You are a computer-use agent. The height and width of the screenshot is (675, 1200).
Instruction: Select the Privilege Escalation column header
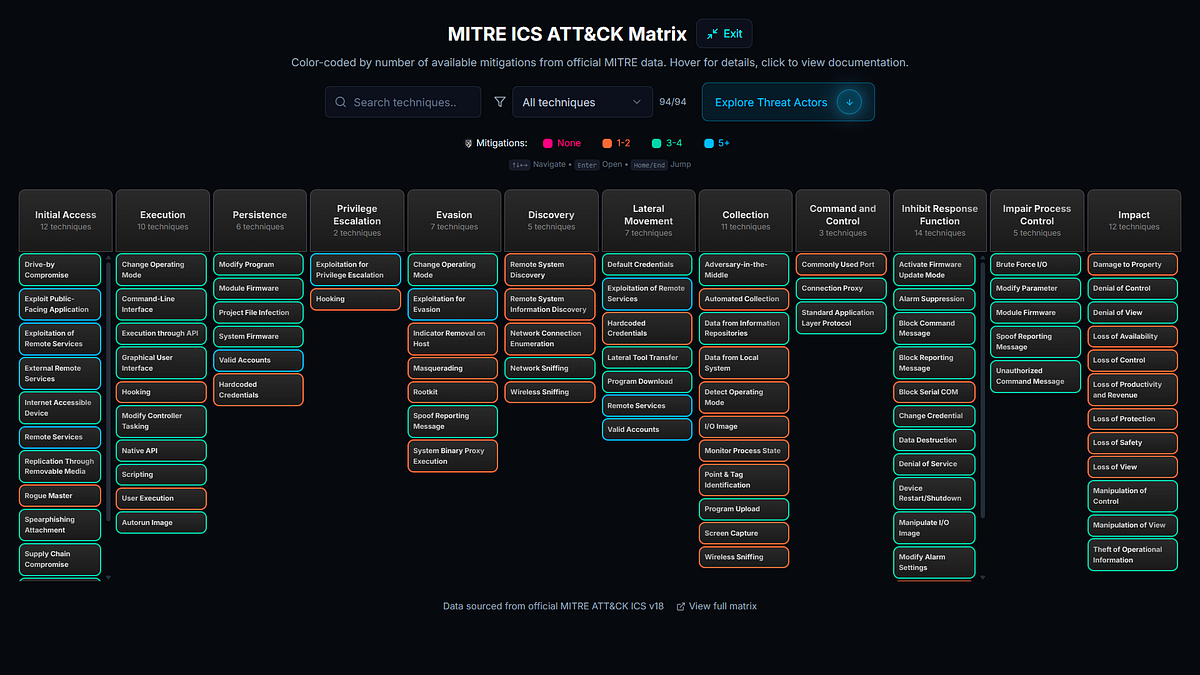pyautogui.click(x=357, y=219)
